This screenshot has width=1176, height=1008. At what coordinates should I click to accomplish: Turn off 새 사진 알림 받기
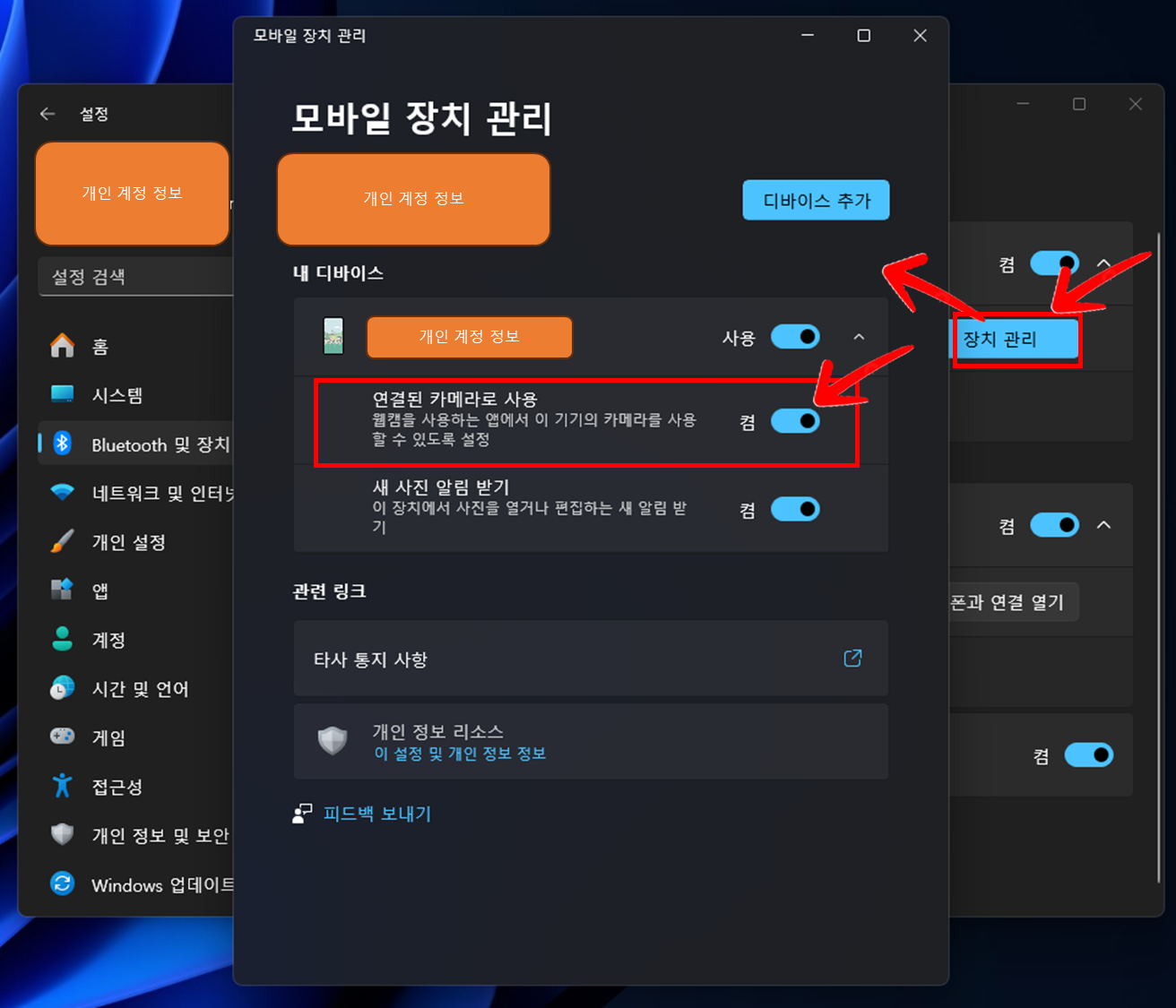pyautogui.click(x=795, y=509)
